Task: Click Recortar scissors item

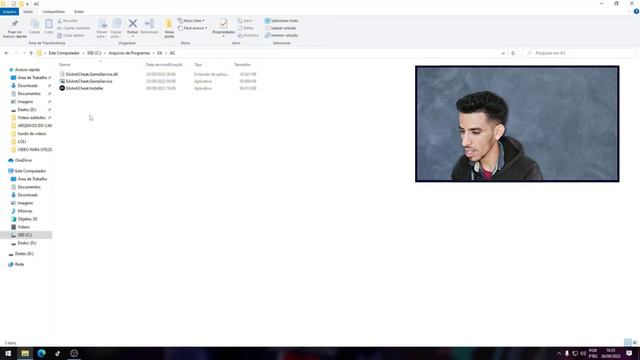Action: tap(68, 21)
